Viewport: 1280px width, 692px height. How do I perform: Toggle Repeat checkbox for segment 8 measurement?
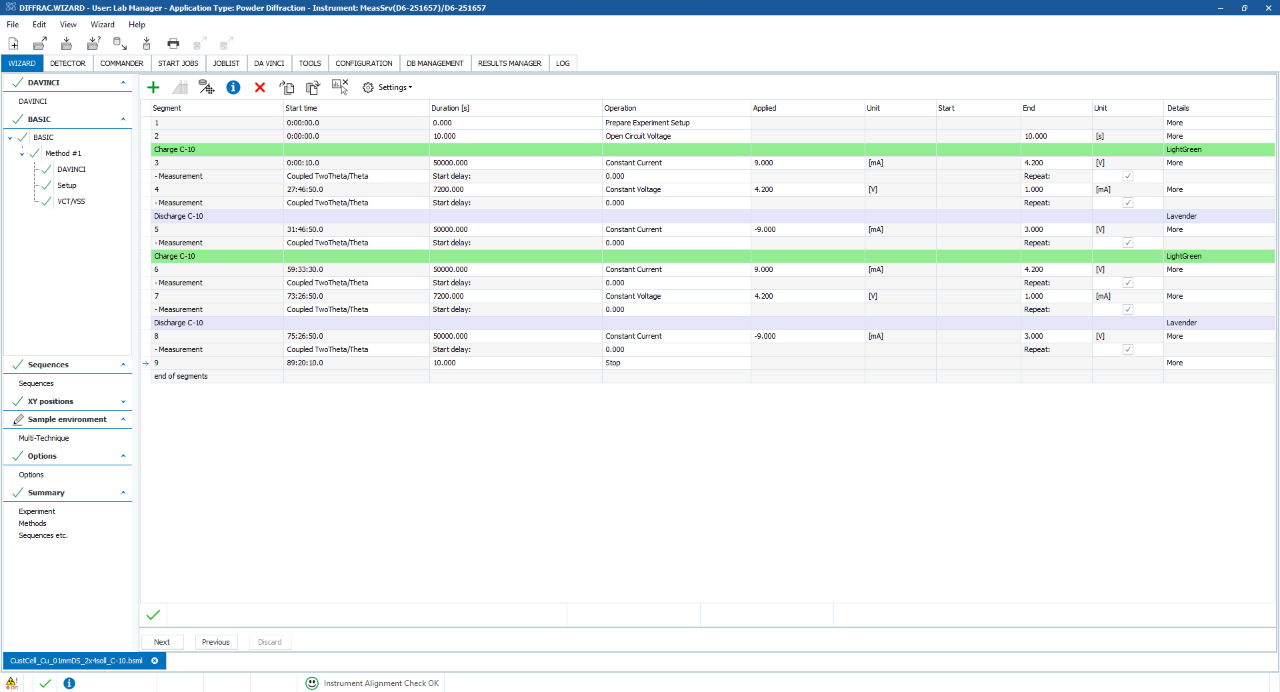[x=1128, y=350]
